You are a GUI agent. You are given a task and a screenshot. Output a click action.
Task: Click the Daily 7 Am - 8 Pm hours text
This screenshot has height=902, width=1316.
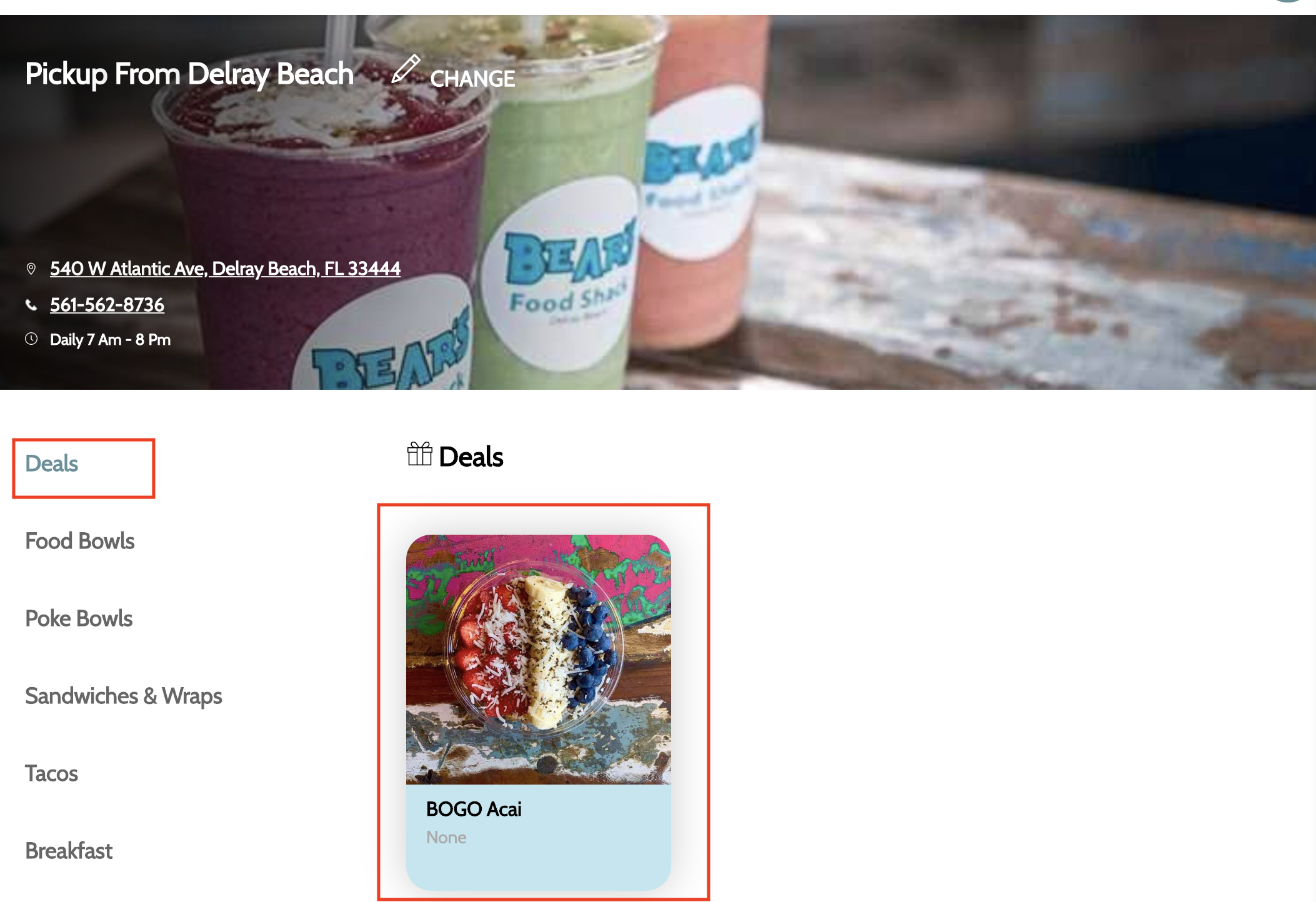(x=110, y=340)
